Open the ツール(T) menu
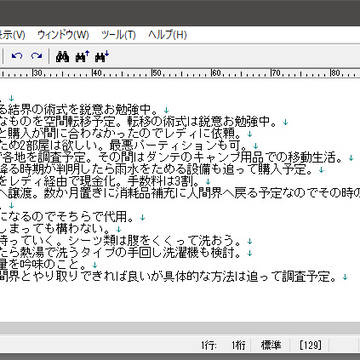Image resolution: width=360 pixels, height=360 pixels. pos(119,35)
